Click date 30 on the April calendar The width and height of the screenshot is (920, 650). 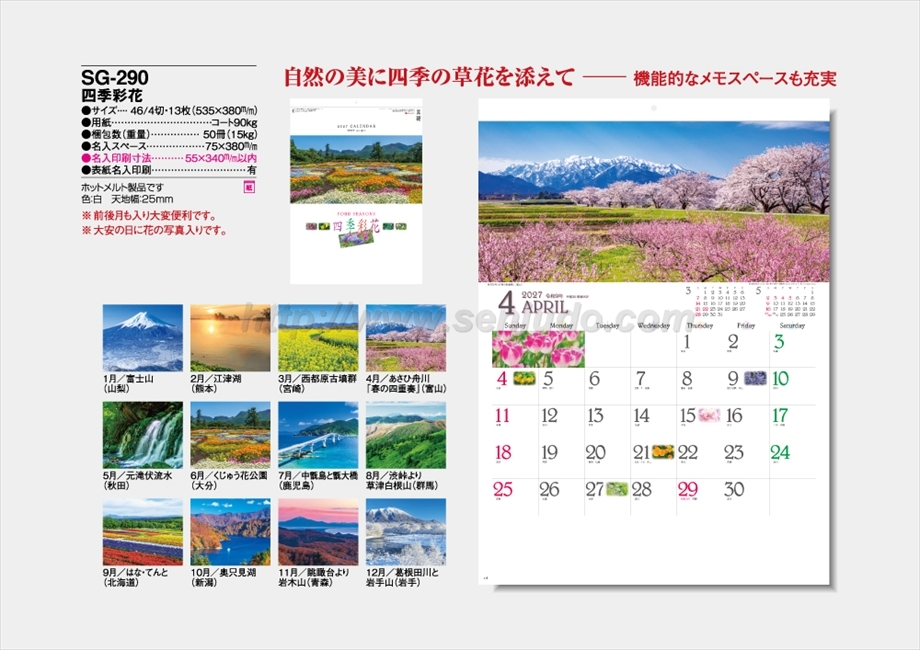click(x=735, y=489)
